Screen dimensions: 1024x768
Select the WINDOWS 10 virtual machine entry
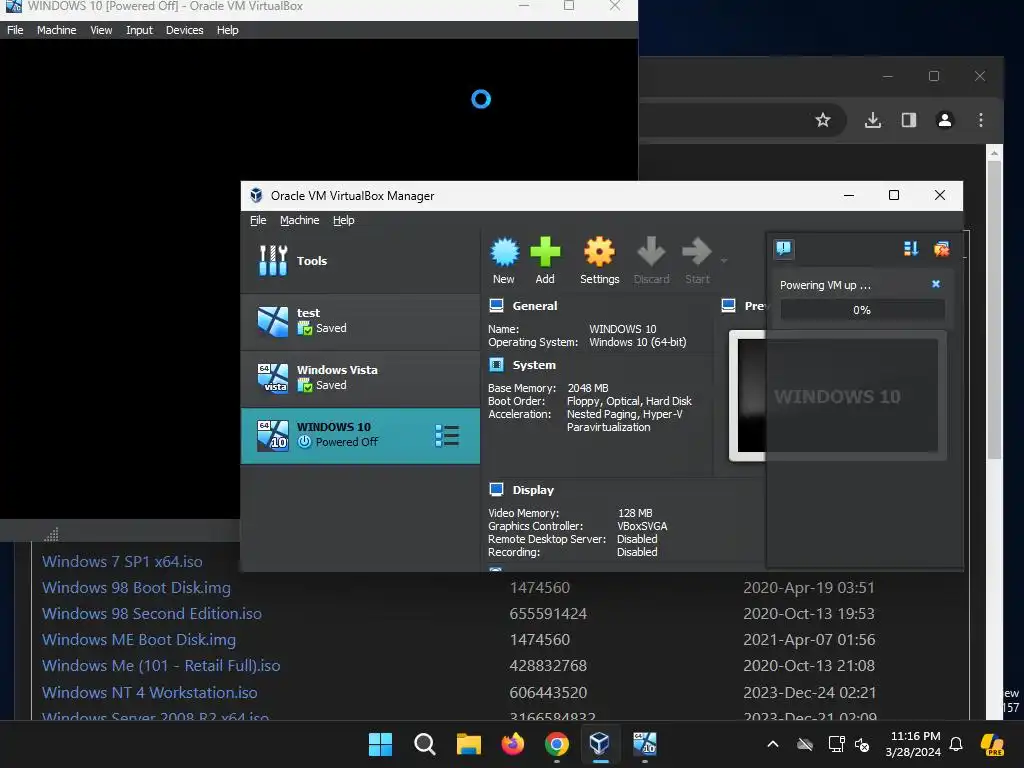click(360, 436)
